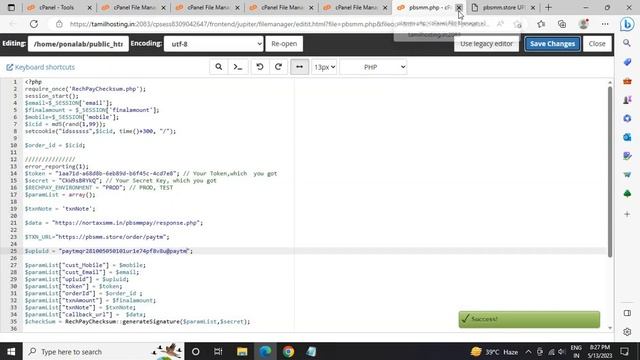
Task: Open Task View on taskbar
Action: (218, 351)
